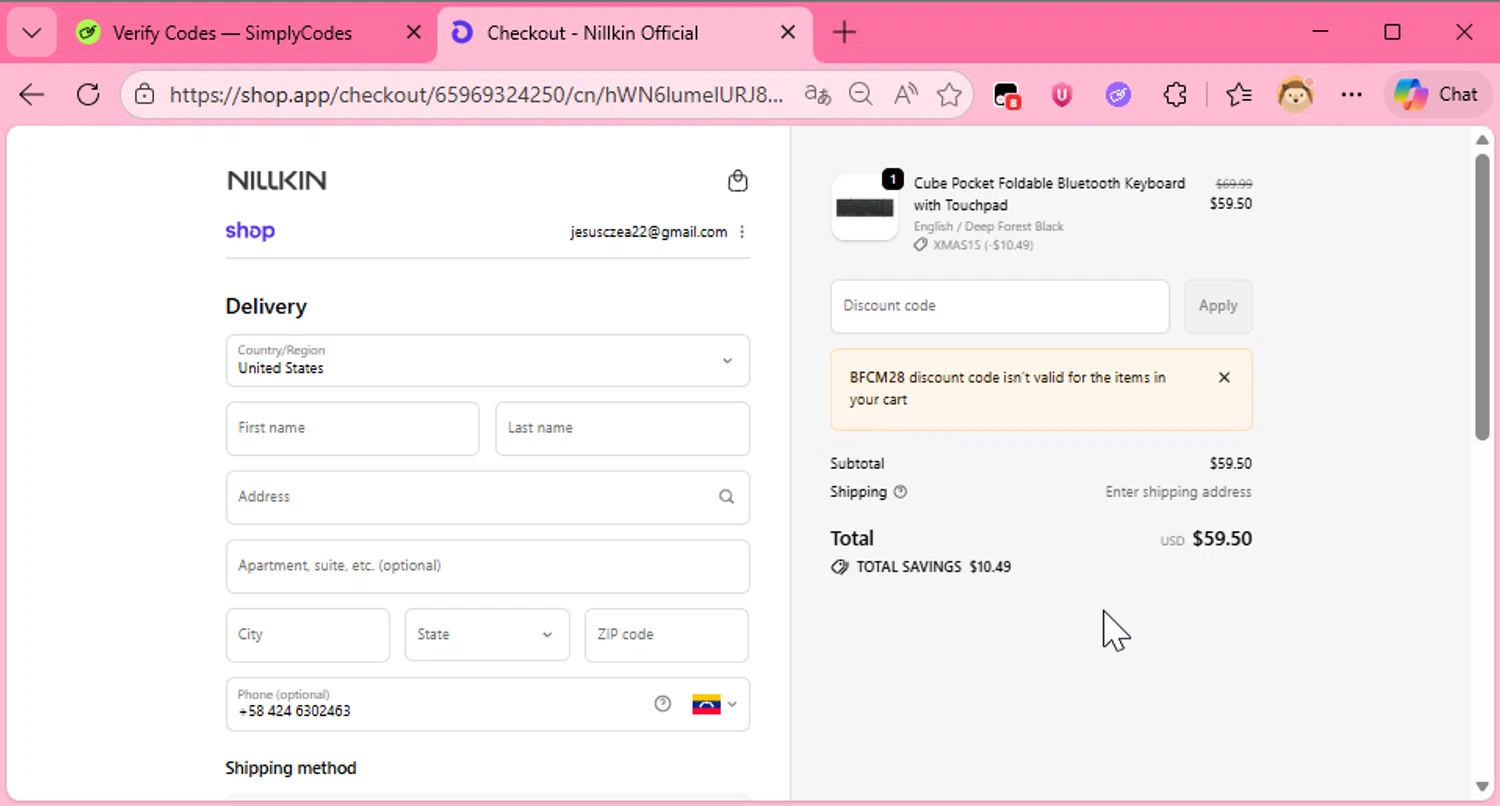Click the address search magnifier icon
1500x806 pixels.
tap(726, 497)
